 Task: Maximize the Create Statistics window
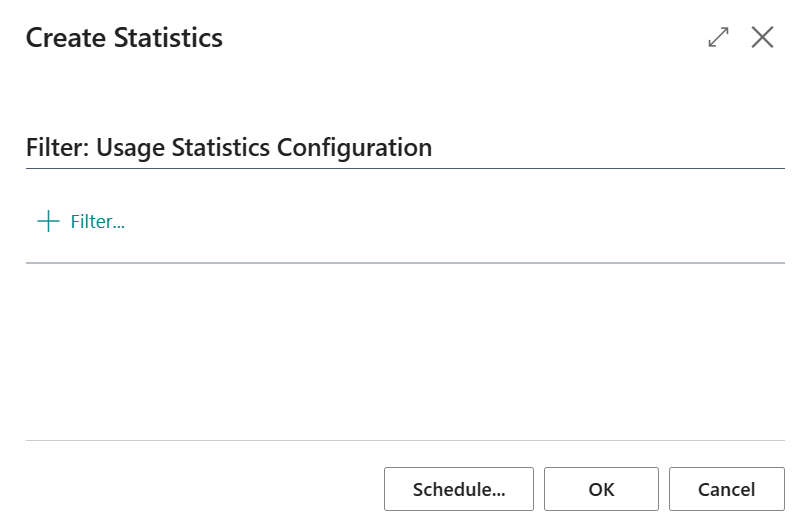718,37
